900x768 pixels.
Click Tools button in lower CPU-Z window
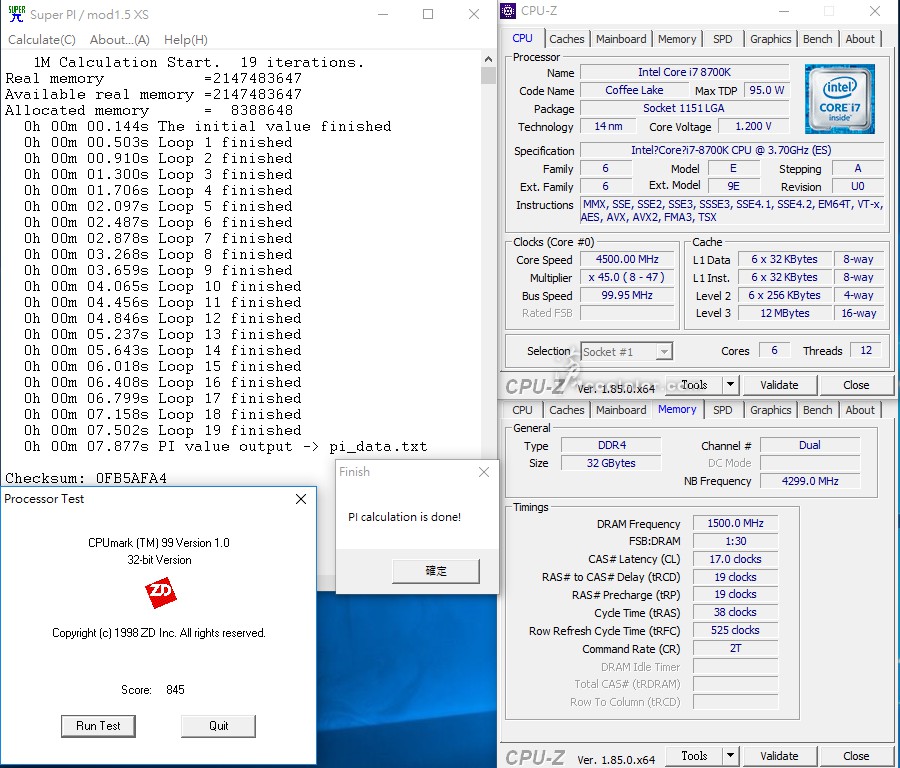[693, 755]
